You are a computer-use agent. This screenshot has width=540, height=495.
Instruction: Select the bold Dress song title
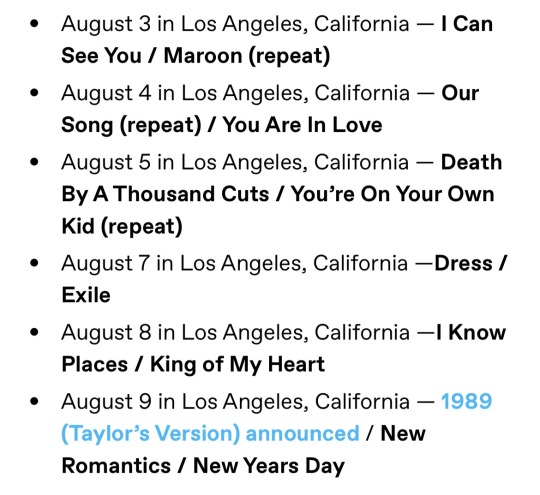(x=464, y=264)
